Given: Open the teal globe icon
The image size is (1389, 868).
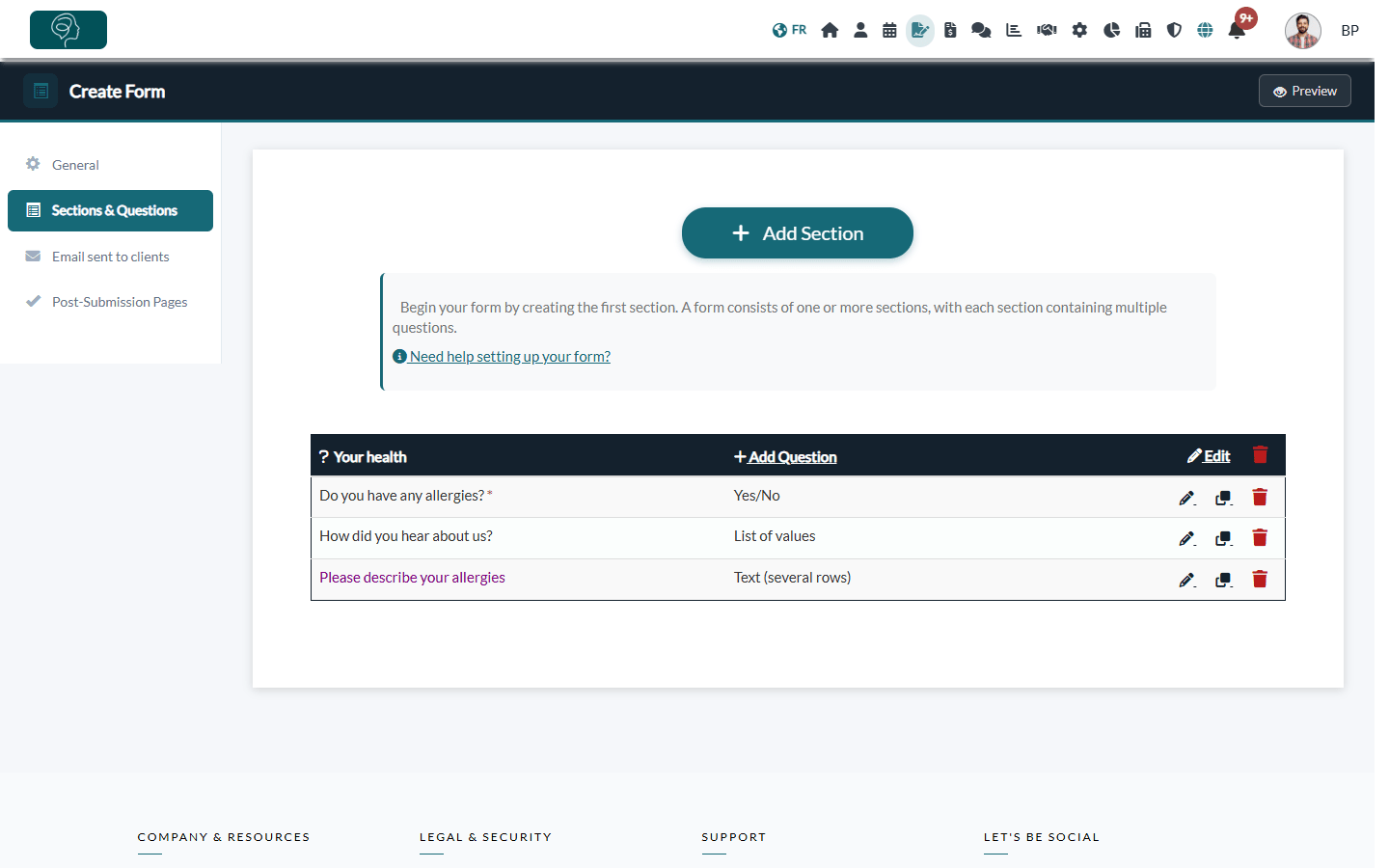Looking at the screenshot, I should click(x=1205, y=30).
